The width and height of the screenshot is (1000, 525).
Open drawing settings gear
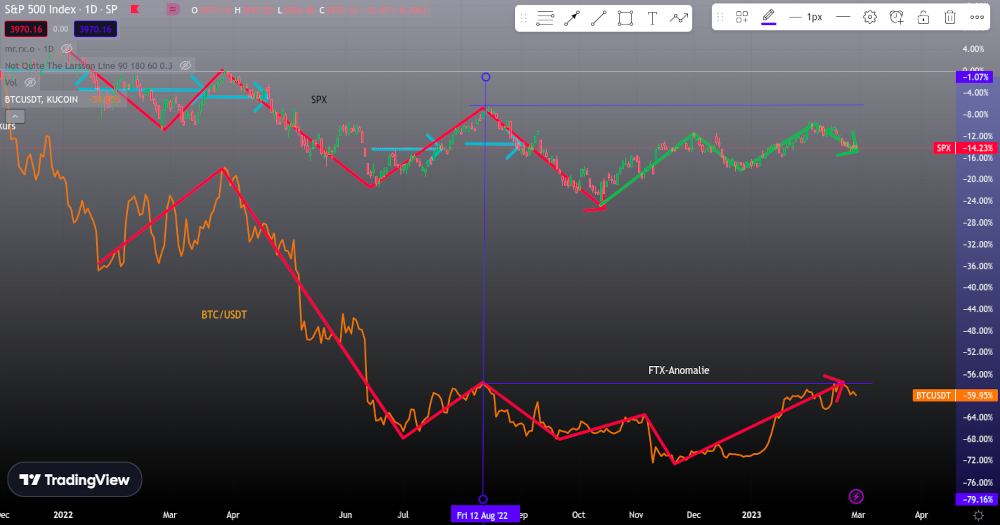(x=870, y=17)
